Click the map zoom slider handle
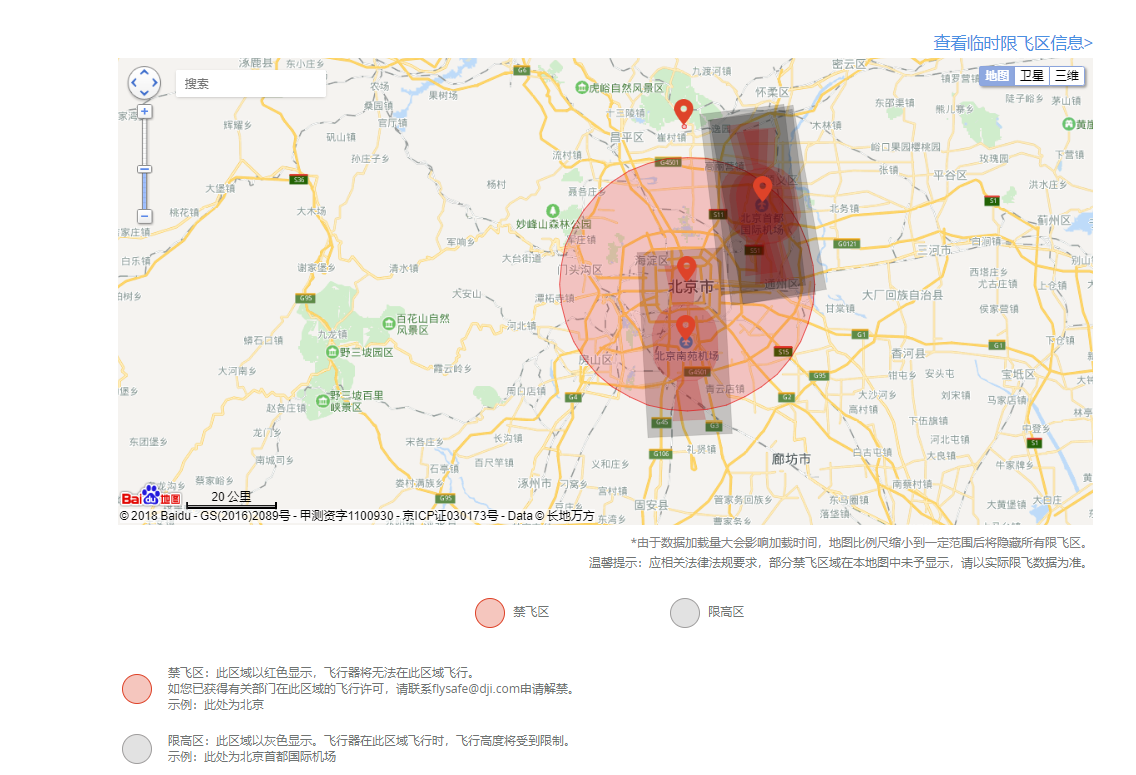Viewport: 1136px width, 775px height. tap(145, 170)
